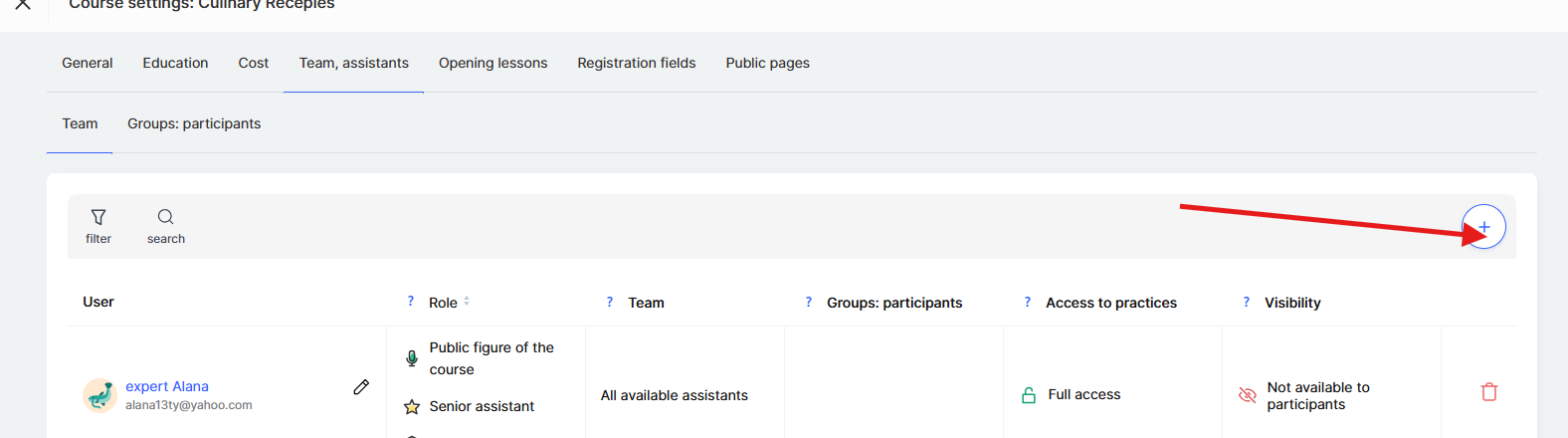Open expert Alana profile link
1568x438 pixels.
click(167, 386)
